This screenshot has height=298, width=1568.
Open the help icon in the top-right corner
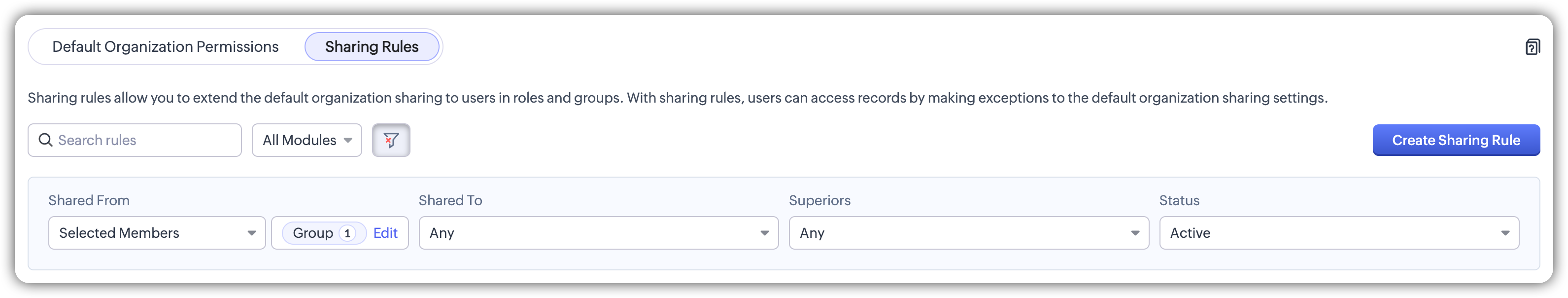(x=1532, y=47)
